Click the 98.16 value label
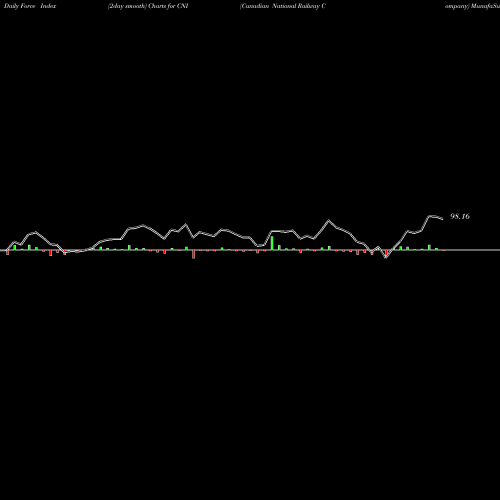Screen dimensions: 500x500 (x=460, y=216)
